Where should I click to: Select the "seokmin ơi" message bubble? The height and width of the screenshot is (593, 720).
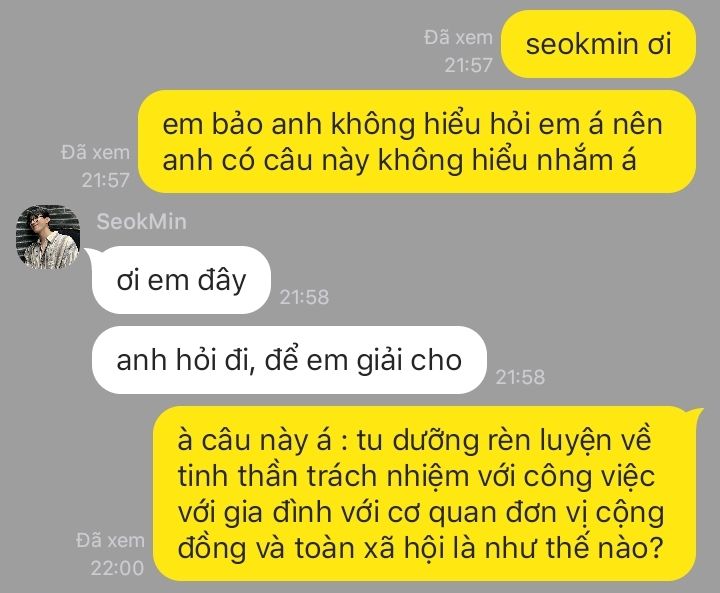coord(598,44)
